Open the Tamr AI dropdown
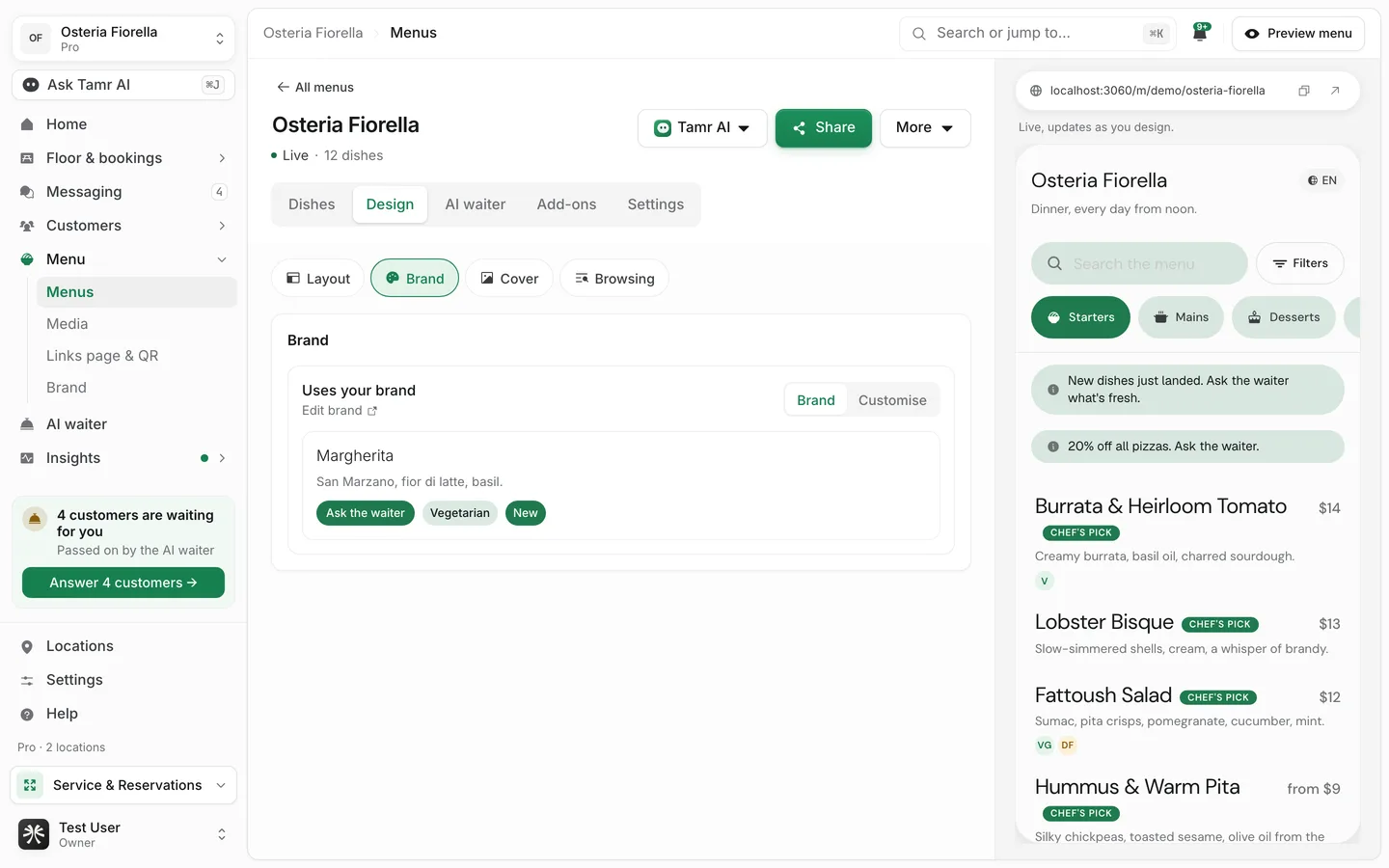The height and width of the screenshot is (868, 1389). point(702,128)
